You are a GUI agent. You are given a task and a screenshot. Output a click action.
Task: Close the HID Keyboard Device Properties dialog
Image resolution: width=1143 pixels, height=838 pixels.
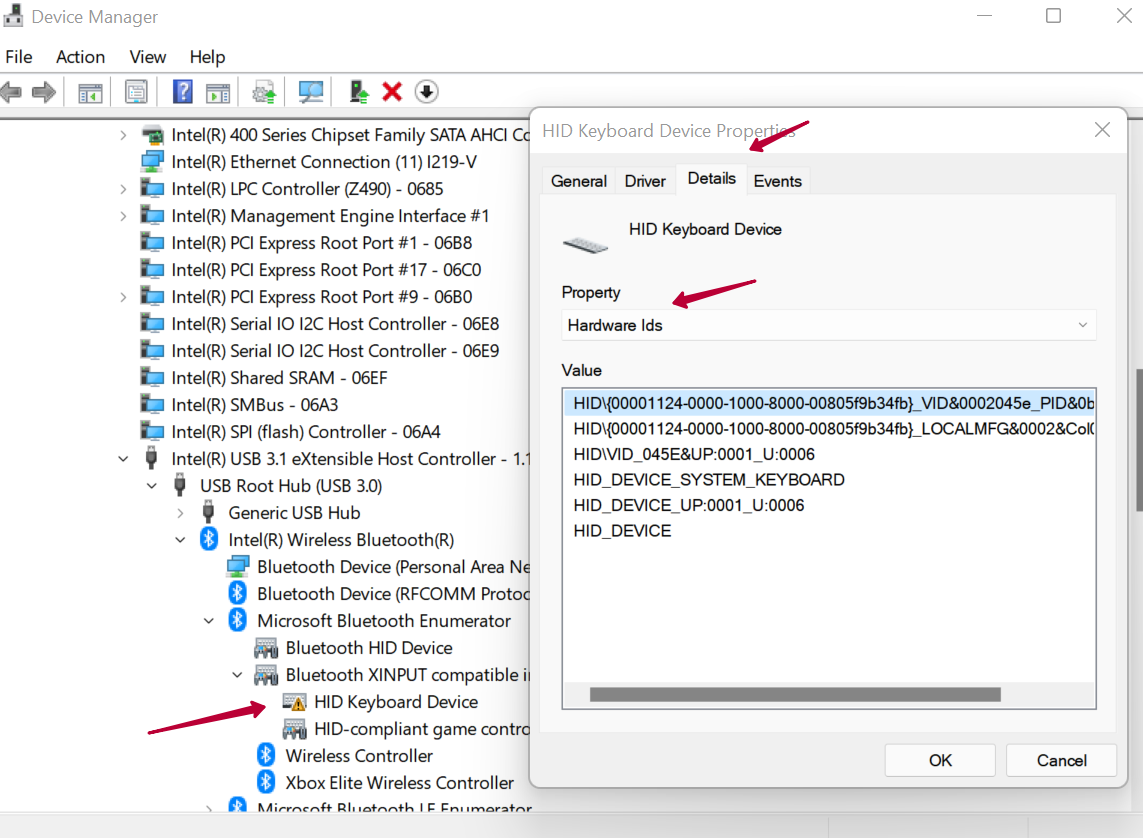(1102, 130)
